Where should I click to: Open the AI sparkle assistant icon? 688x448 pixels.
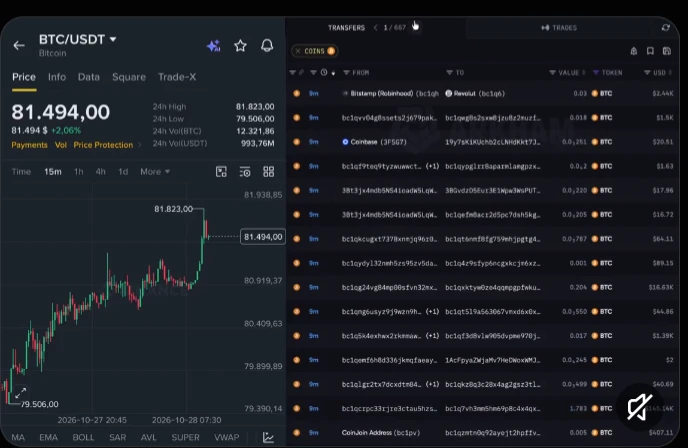(x=214, y=46)
